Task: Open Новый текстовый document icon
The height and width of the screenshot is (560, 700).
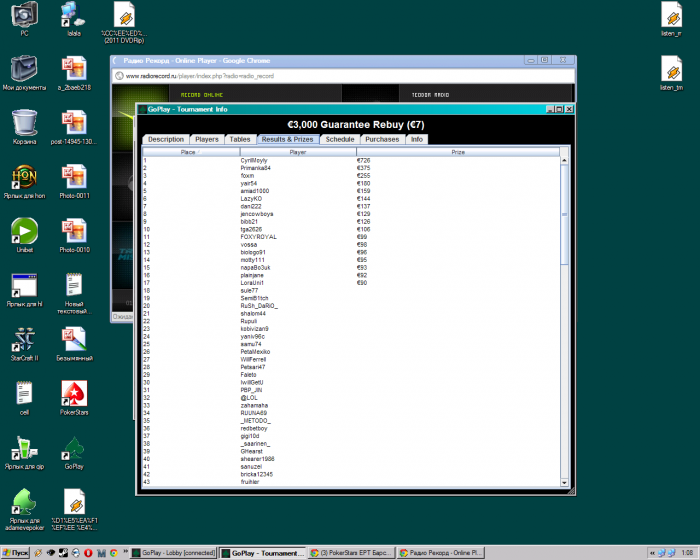Action: click(74, 293)
